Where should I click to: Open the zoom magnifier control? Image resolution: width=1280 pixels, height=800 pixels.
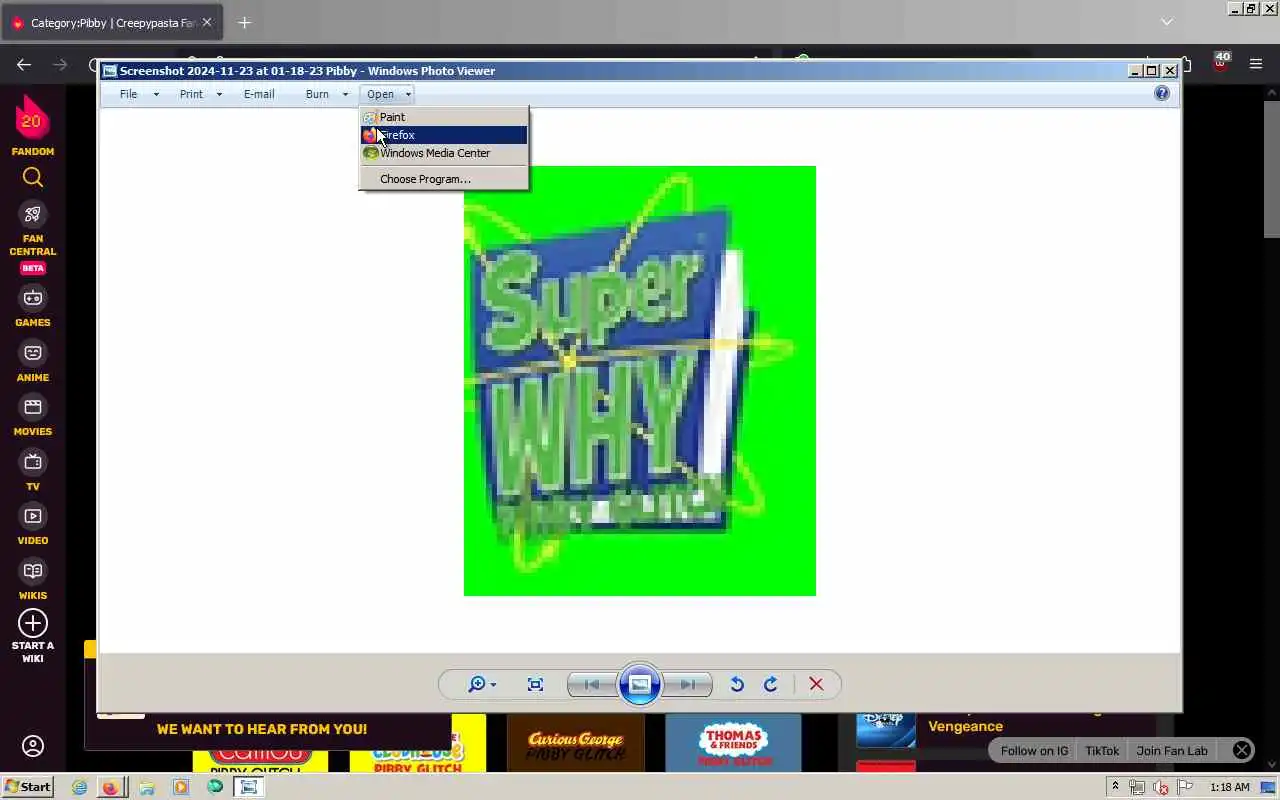(481, 684)
